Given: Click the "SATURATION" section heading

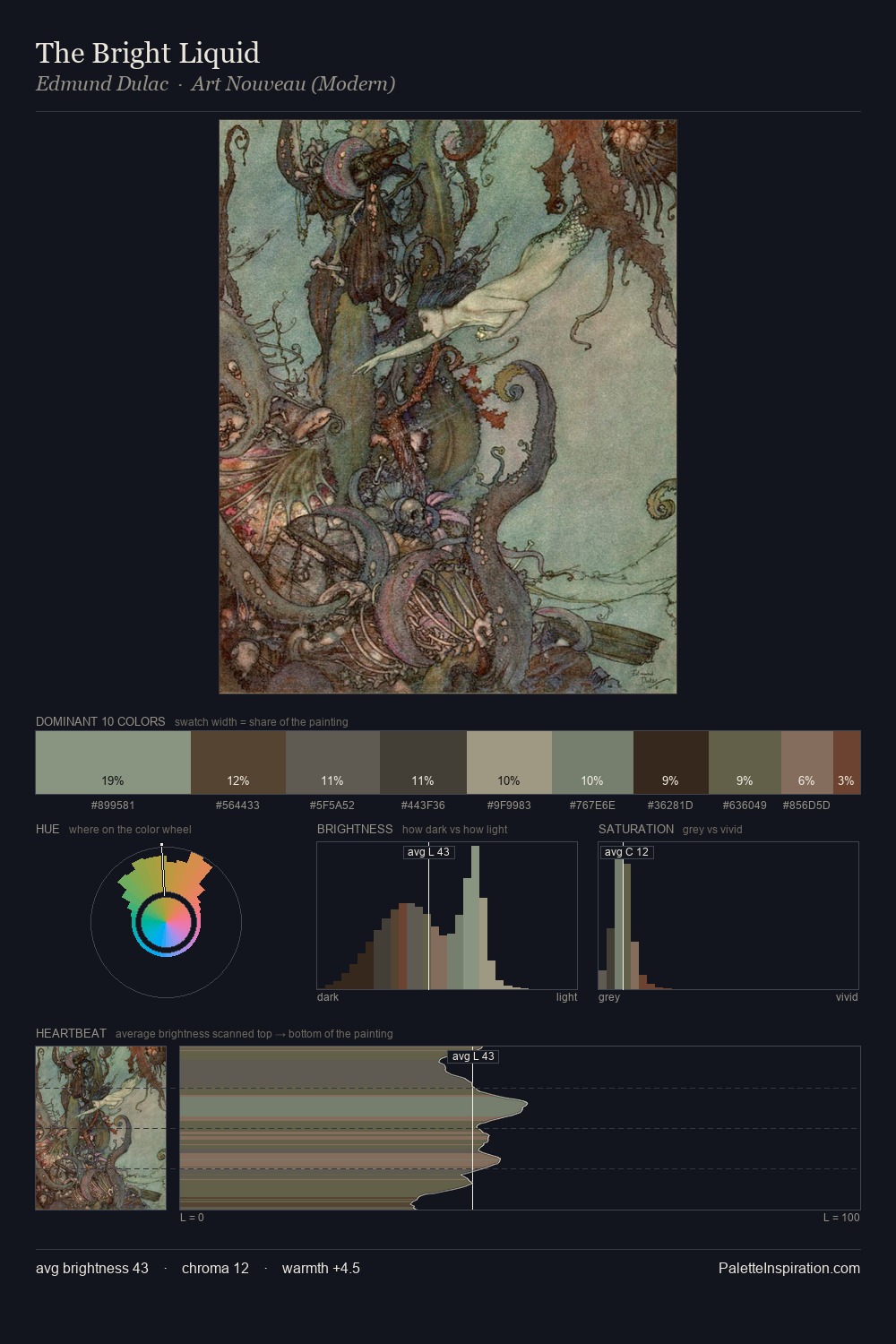Looking at the screenshot, I should [636, 829].
